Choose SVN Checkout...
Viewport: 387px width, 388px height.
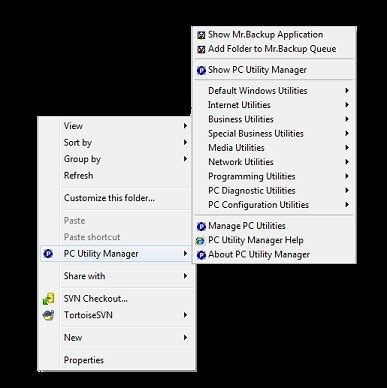click(116, 299)
